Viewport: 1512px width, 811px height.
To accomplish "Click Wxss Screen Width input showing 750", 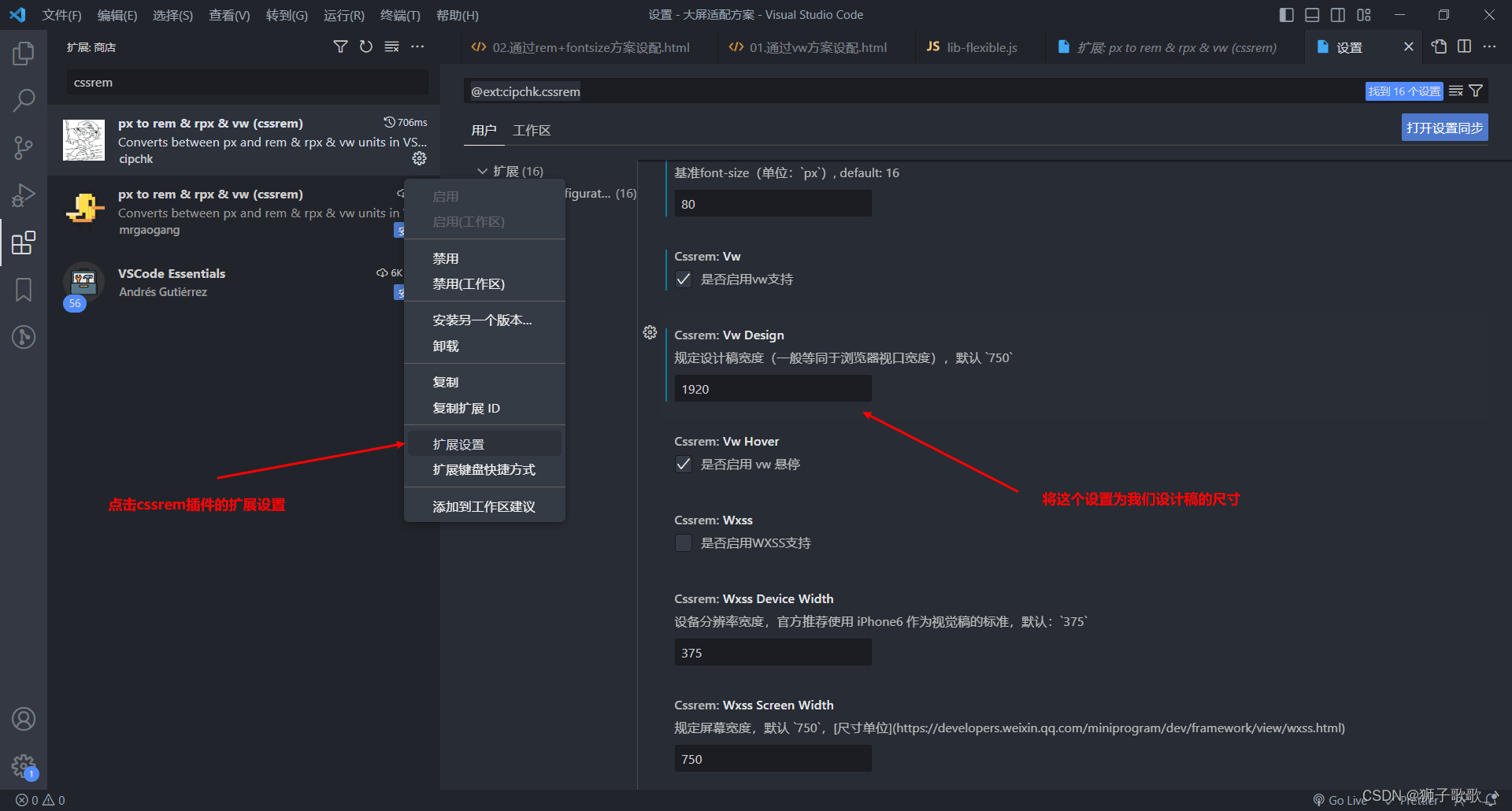I will coord(773,759).
